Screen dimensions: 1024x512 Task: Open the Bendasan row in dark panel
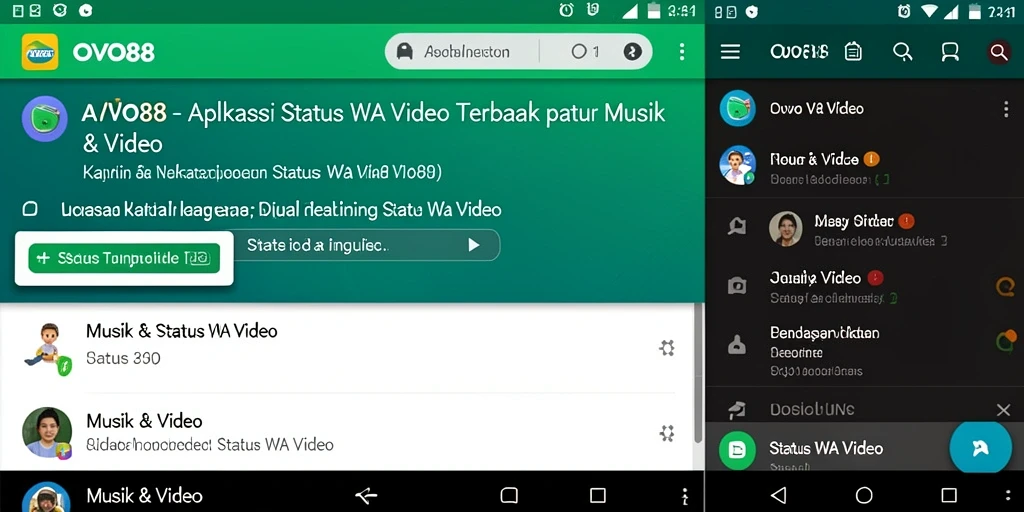pyautogui.click(x=865, y=351)
